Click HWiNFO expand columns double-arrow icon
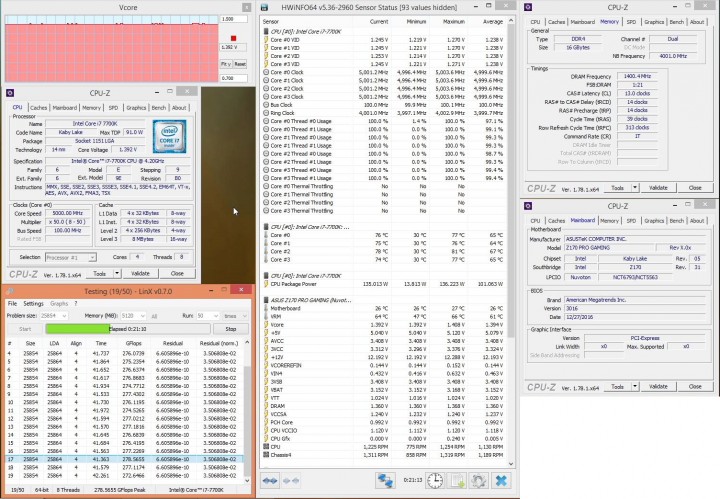720x499 pixels. click(270, 481)
